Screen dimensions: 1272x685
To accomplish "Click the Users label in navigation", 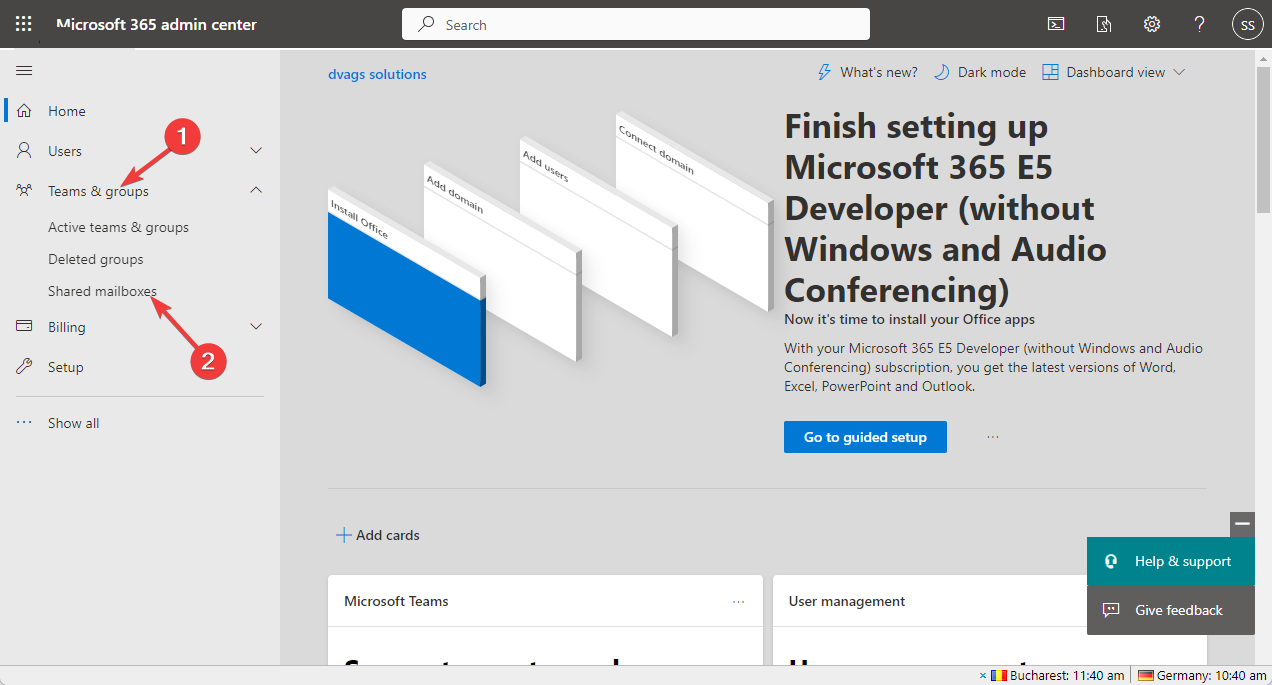I will pos(65,151).
